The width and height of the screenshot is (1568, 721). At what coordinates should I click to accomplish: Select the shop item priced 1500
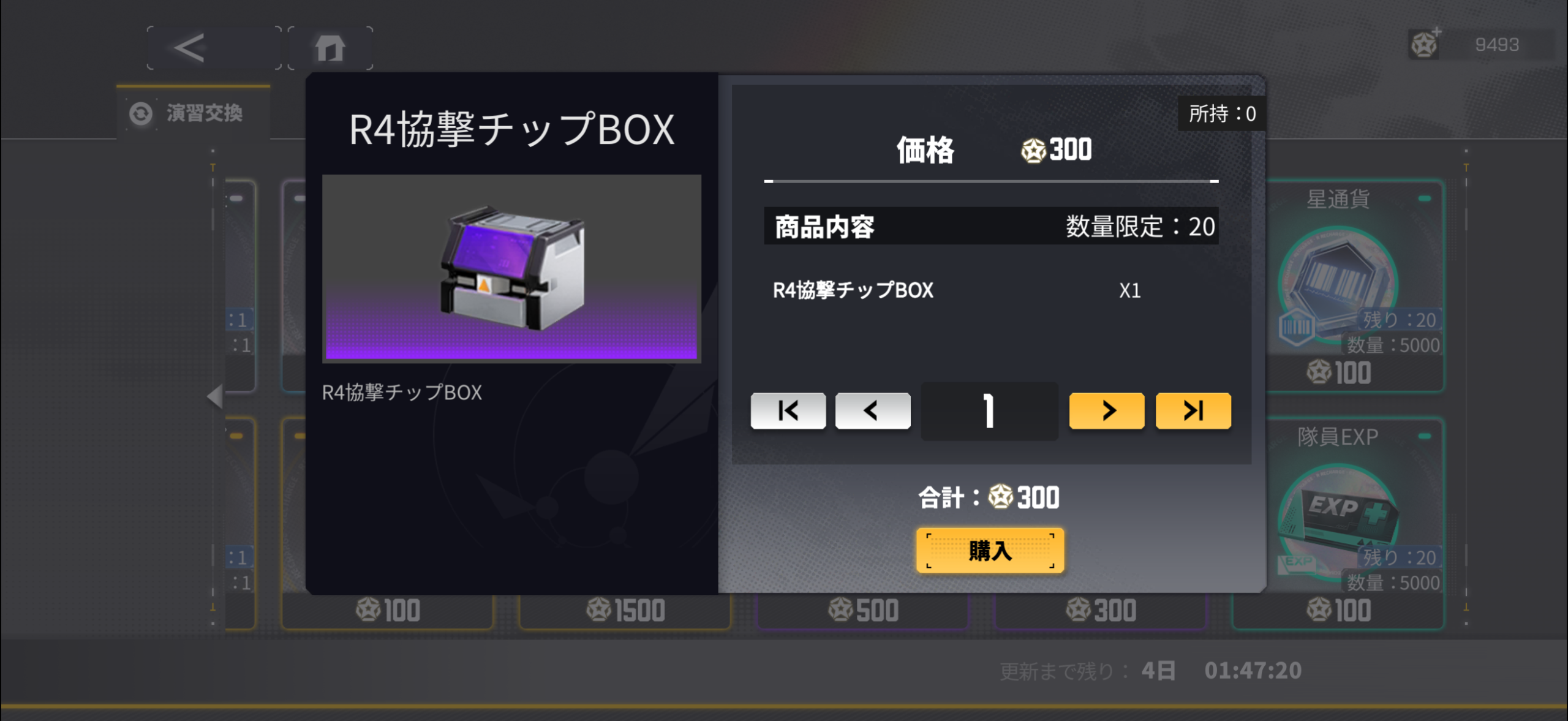pyautogui.click(x=625, y=611)
